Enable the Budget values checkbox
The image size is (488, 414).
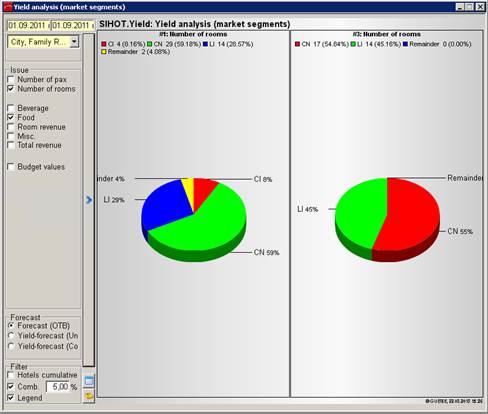pos(11,167)
